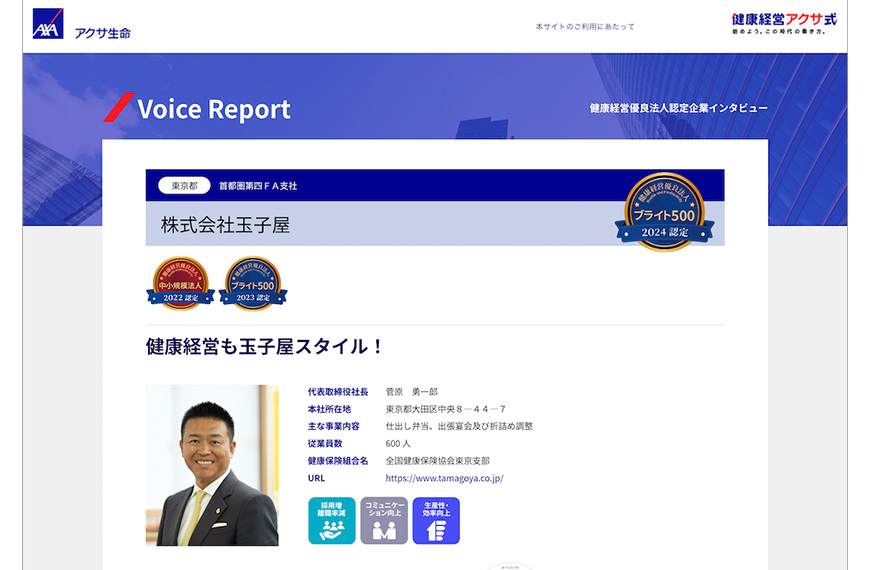Select the 600 人 employee count
The height and width of the screenshot is (570, 870).
(398, 443)
